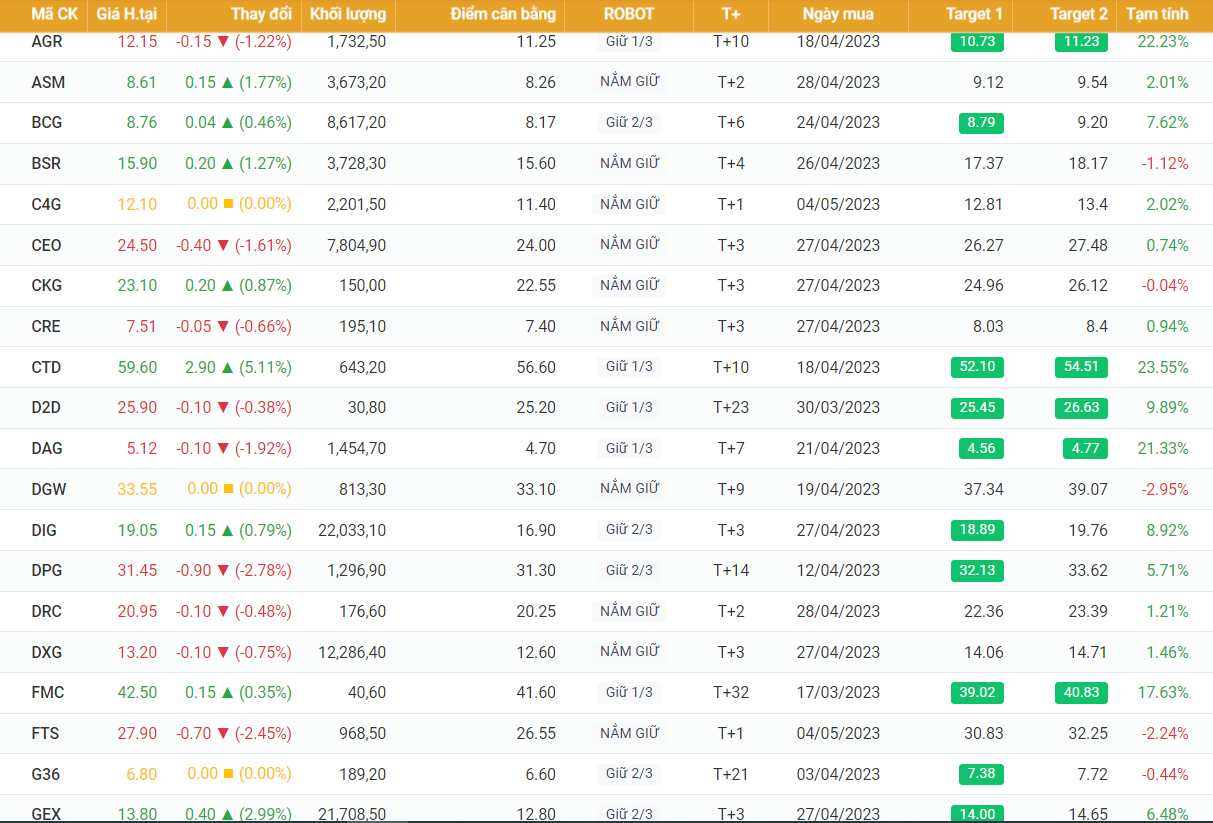Click the CKG stock symbol
The height and width of the screenshot is (823, 1213).
(x=46, y=285)
